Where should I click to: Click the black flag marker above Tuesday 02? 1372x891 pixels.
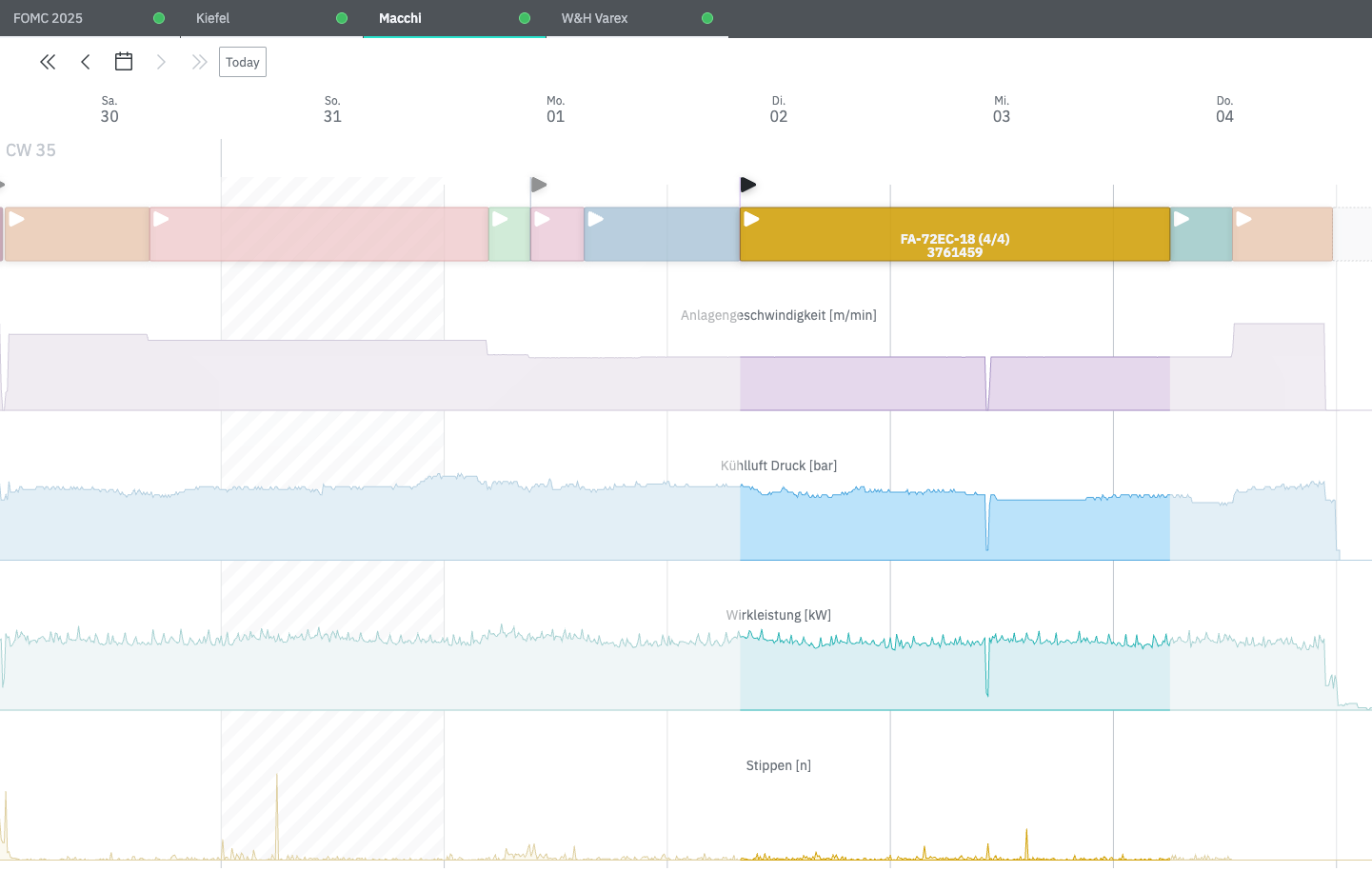[x=748, y=184]
